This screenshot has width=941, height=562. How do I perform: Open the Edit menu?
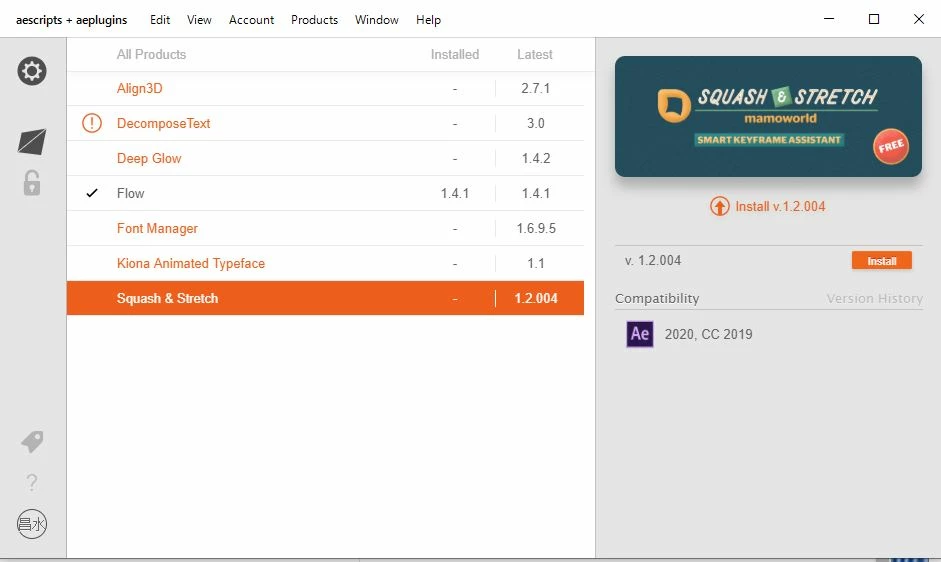coord(160,20)
